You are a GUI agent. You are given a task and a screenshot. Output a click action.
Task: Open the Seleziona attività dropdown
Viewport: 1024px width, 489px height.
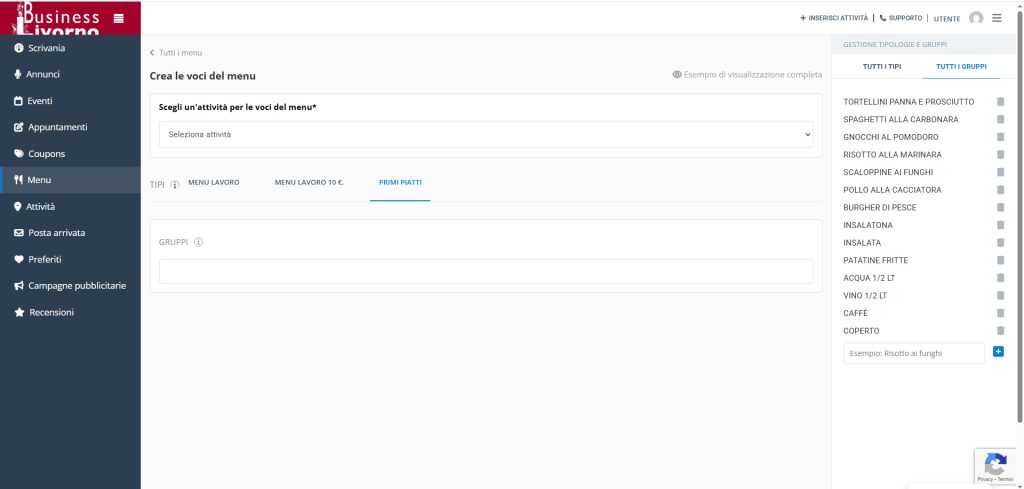(x=486, y=134)
